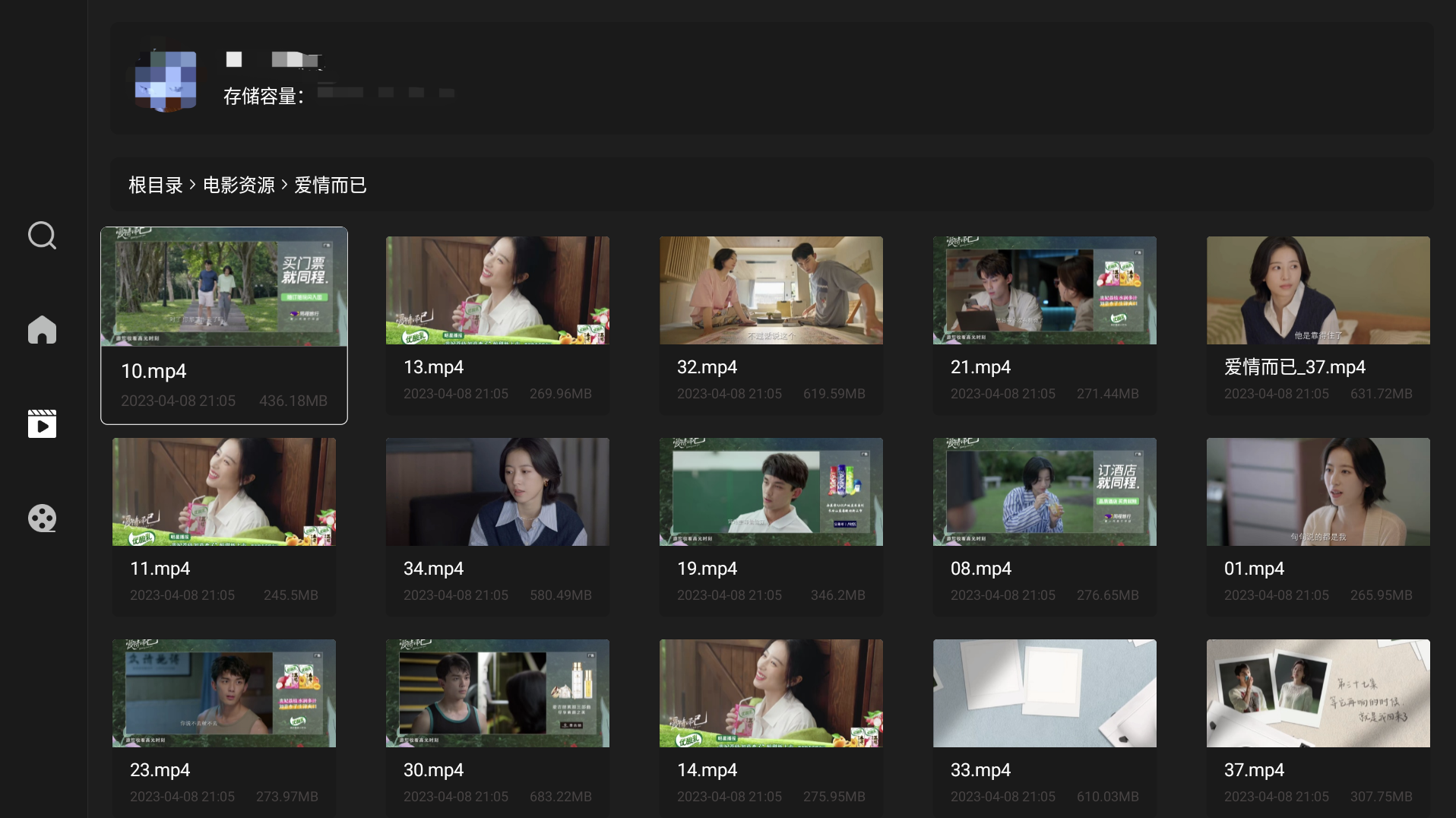1456x818 pixels.
Task: Open 爱情而已_37.mp4 thumbnail
Action: point(1318,290)
